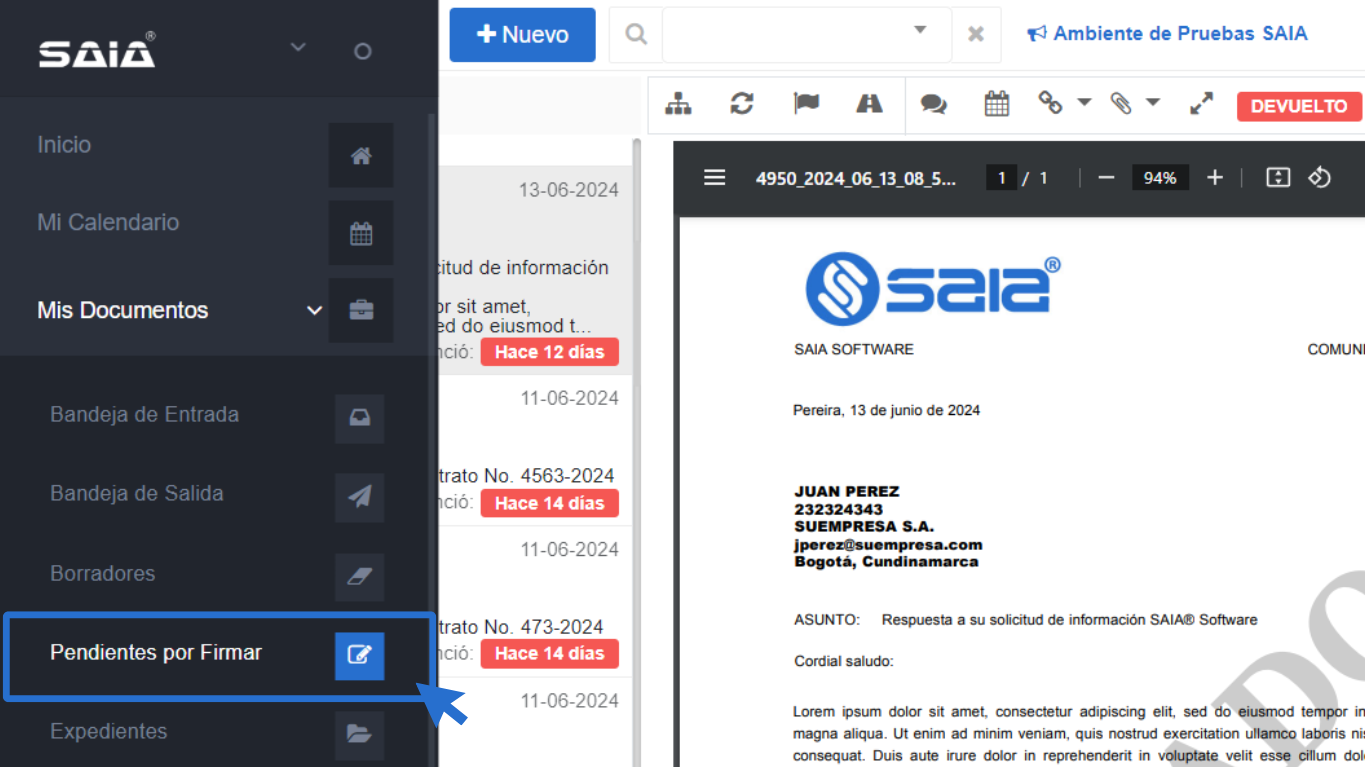Click the refresh arrows icon
The image size is (1365, 767).
(742, 104)
